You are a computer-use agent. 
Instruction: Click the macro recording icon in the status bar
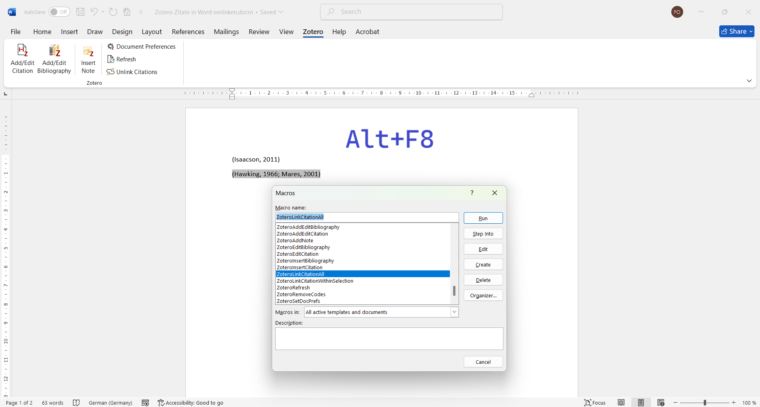point(145,403)
